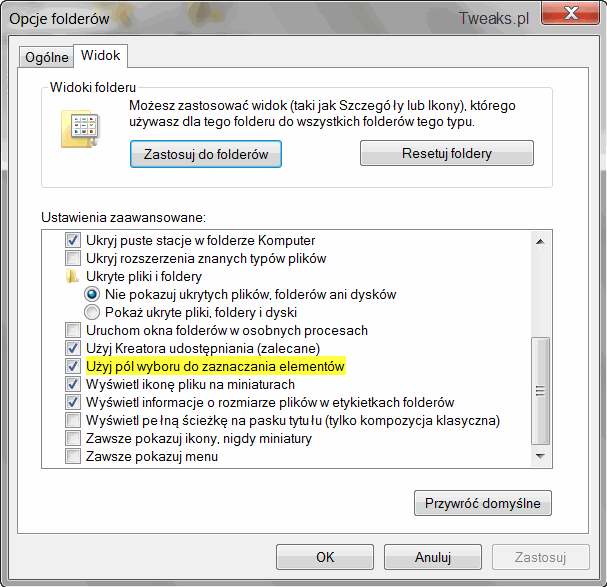The height and width of the screenshot is (587, 607).
Task: Select Pokaż ukryte pliki, foldery i dyski
Action: 92,312
